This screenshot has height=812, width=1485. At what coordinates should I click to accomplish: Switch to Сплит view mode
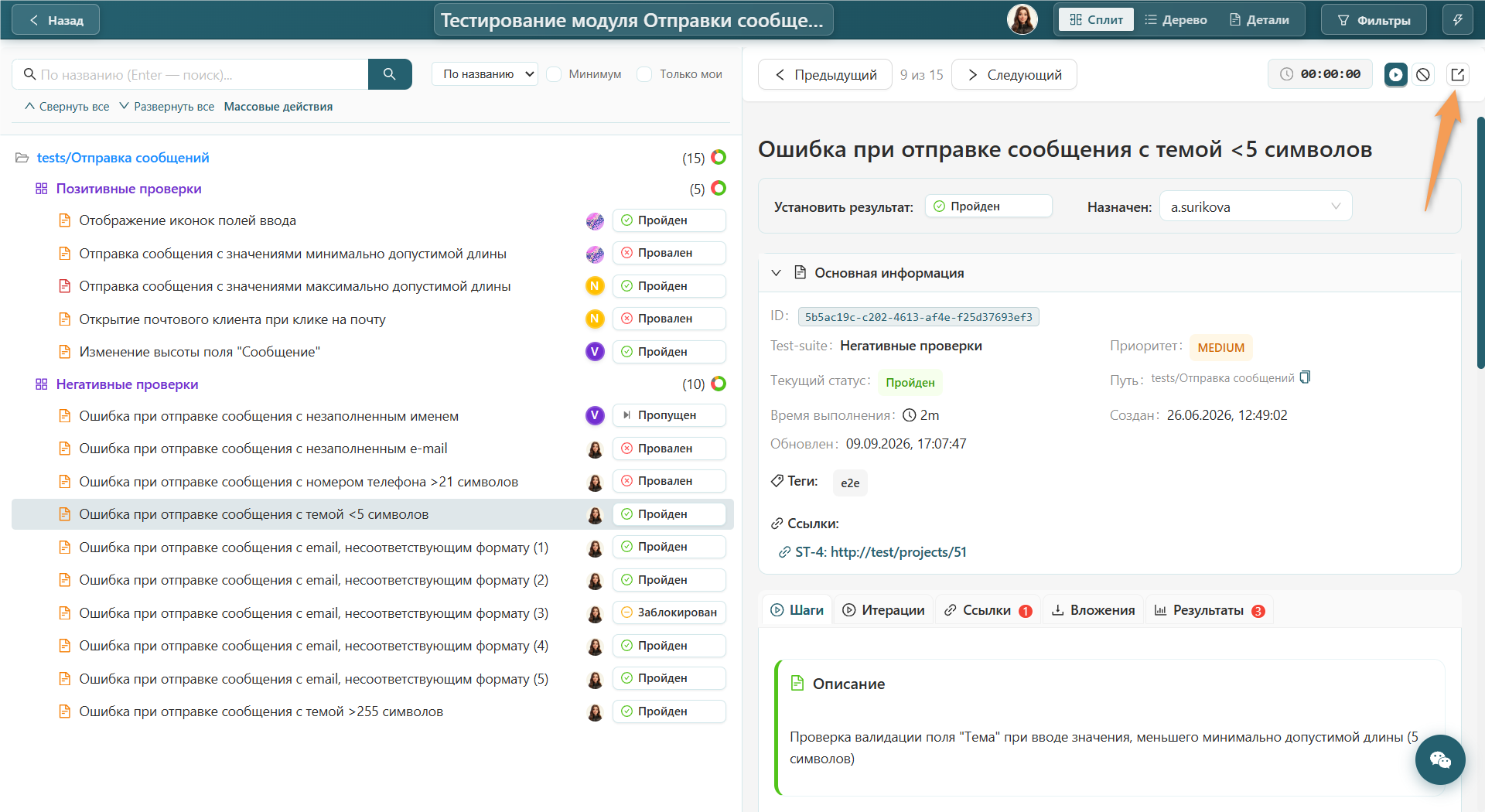(x=1096, y=20)
